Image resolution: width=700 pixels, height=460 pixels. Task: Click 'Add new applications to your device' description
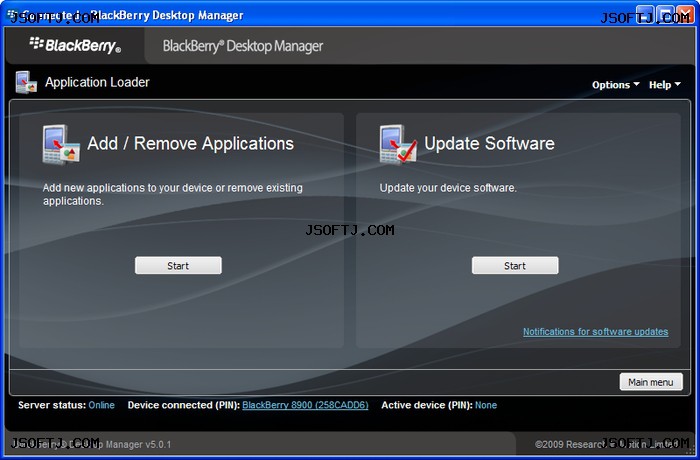coord(172,194)
